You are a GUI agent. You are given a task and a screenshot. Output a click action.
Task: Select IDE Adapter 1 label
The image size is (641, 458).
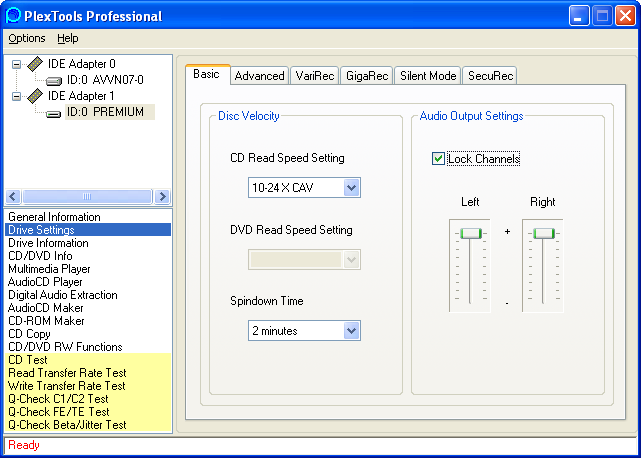pyautogui.click(x=81, y=96)
